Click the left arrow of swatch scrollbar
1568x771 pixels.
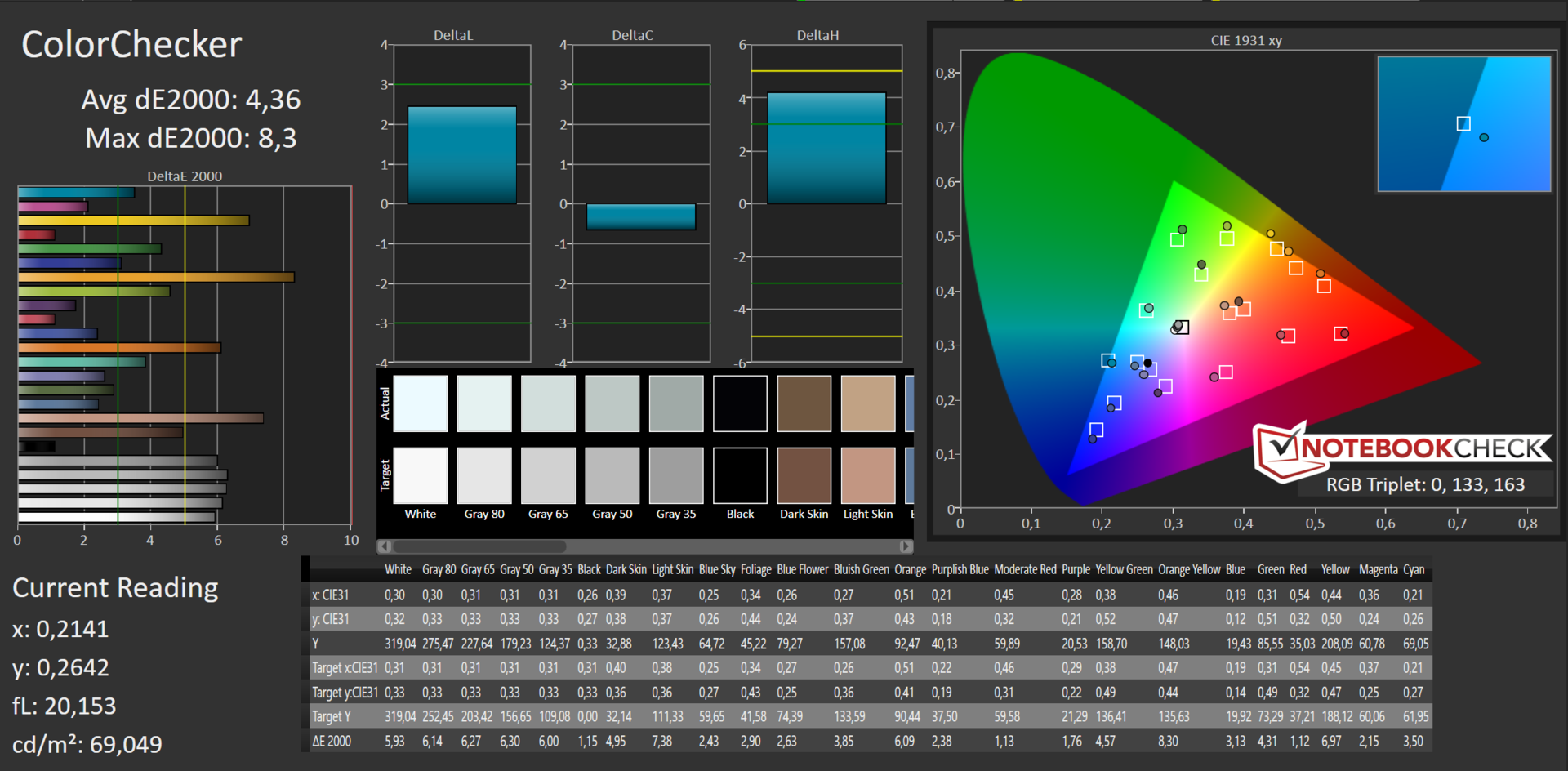pos(384,546)
